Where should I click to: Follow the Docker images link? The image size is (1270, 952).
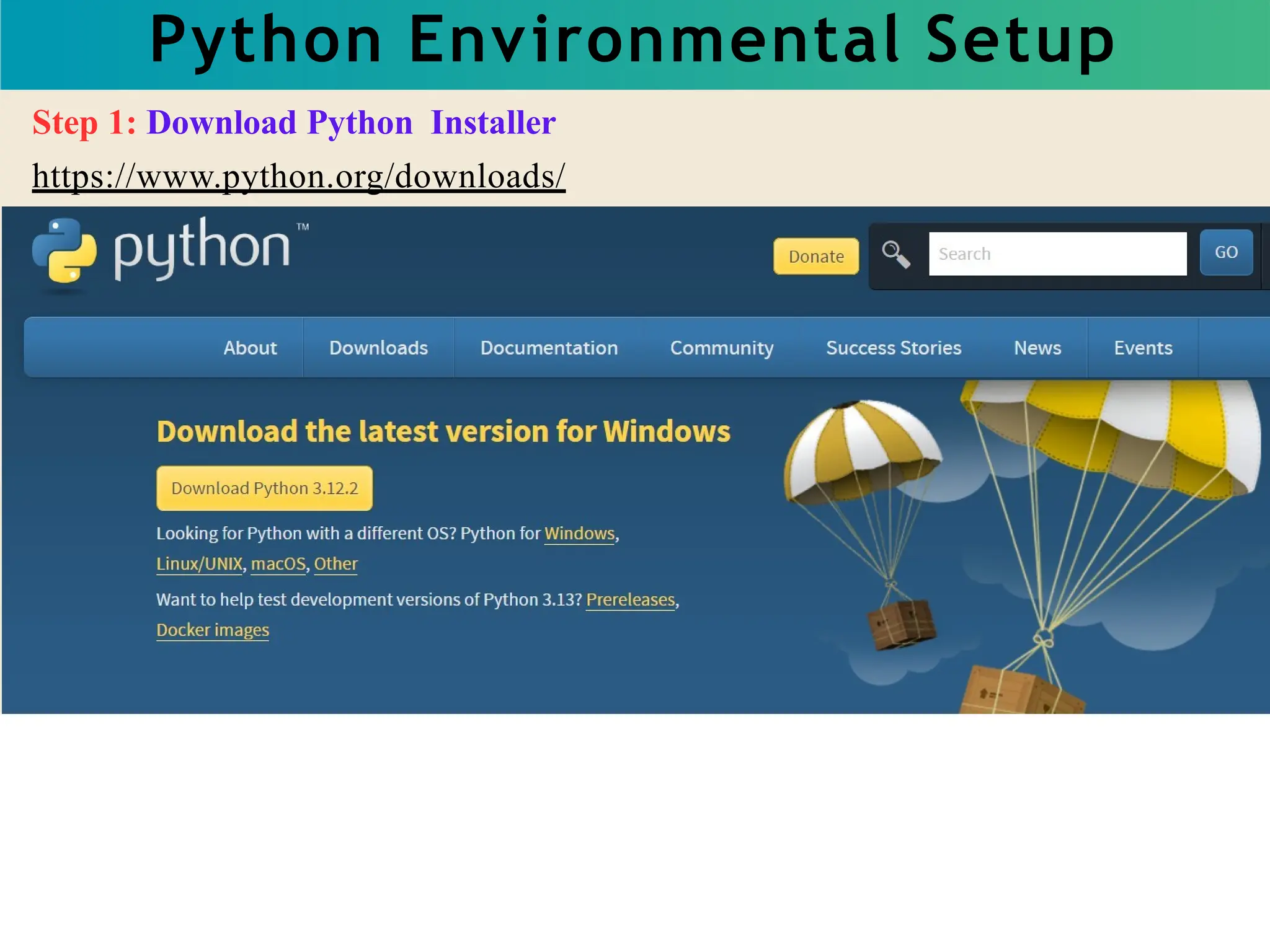click(212, 630)
